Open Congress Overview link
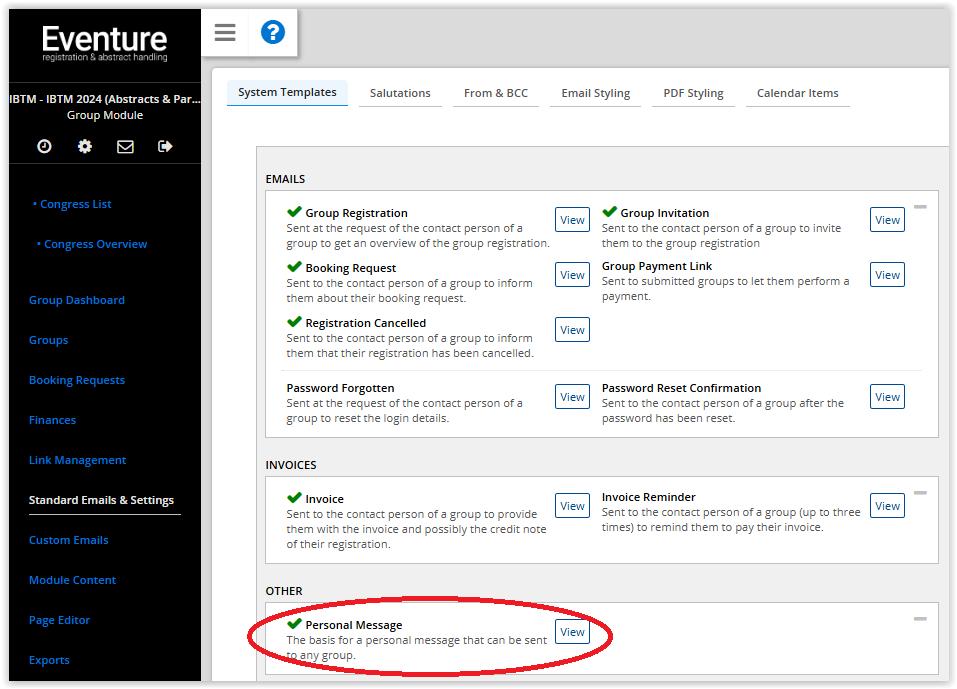Viewport: 957px width, 689px height. pyautogui.click(x=95, y=244)
